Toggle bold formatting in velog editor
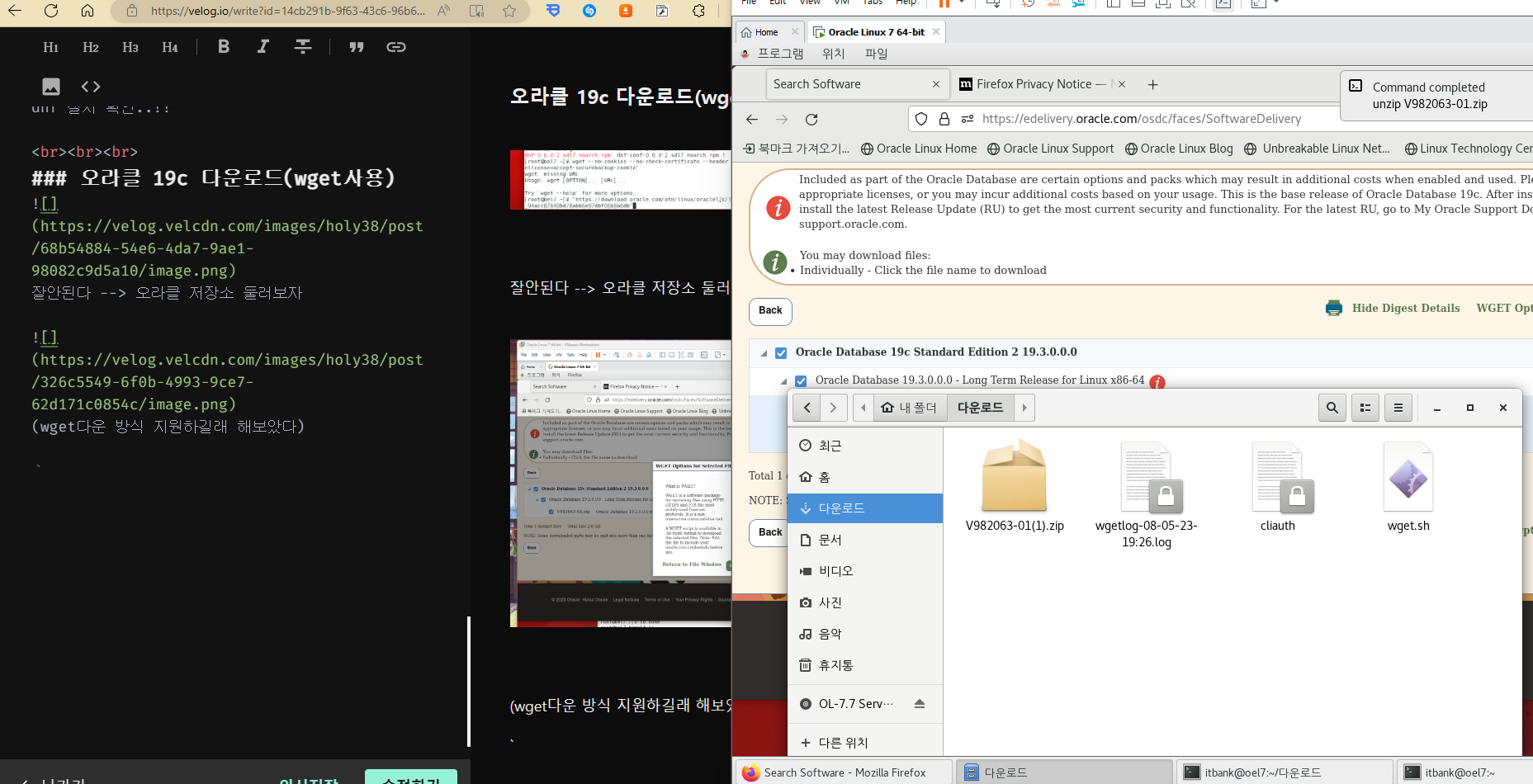This screenshot has width=1533, height=784. click(x=224, y=47)
